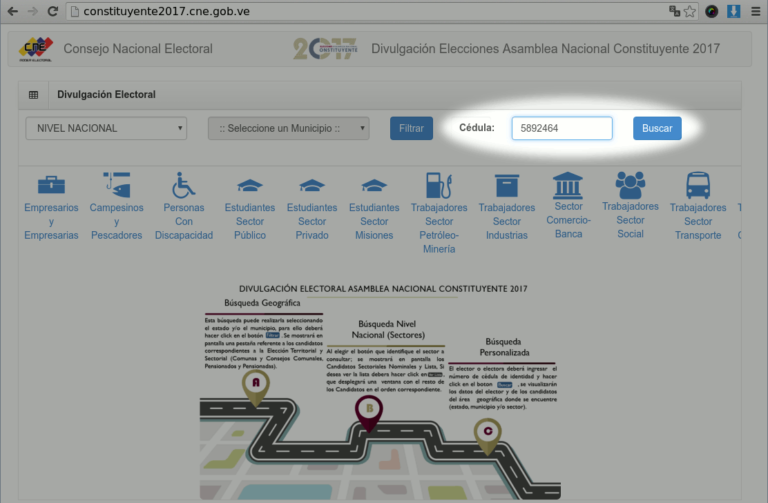Viewport: 768px width, 503px height.
Task: Click the round color extension icon
Action: 712,11
